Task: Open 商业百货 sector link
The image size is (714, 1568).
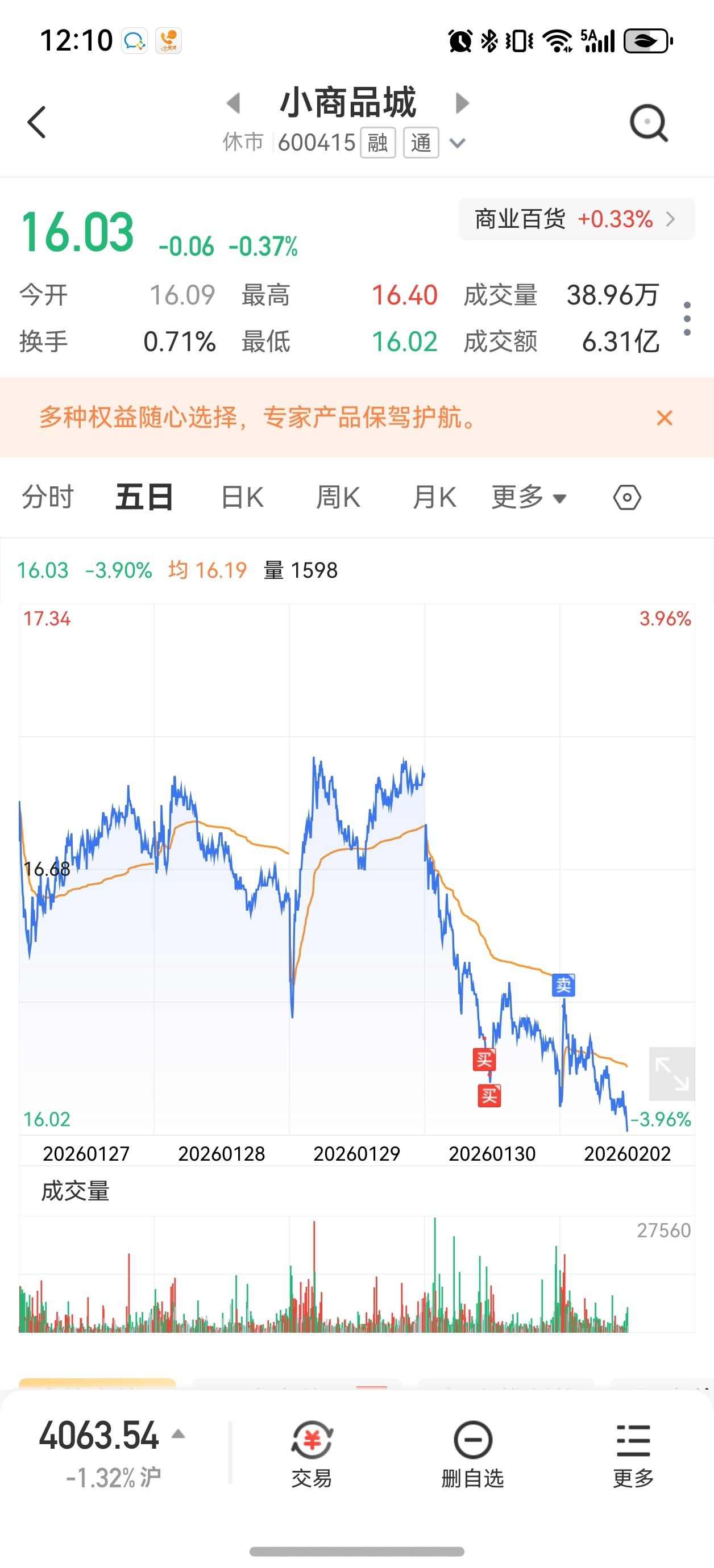Action: click(576, 219)
